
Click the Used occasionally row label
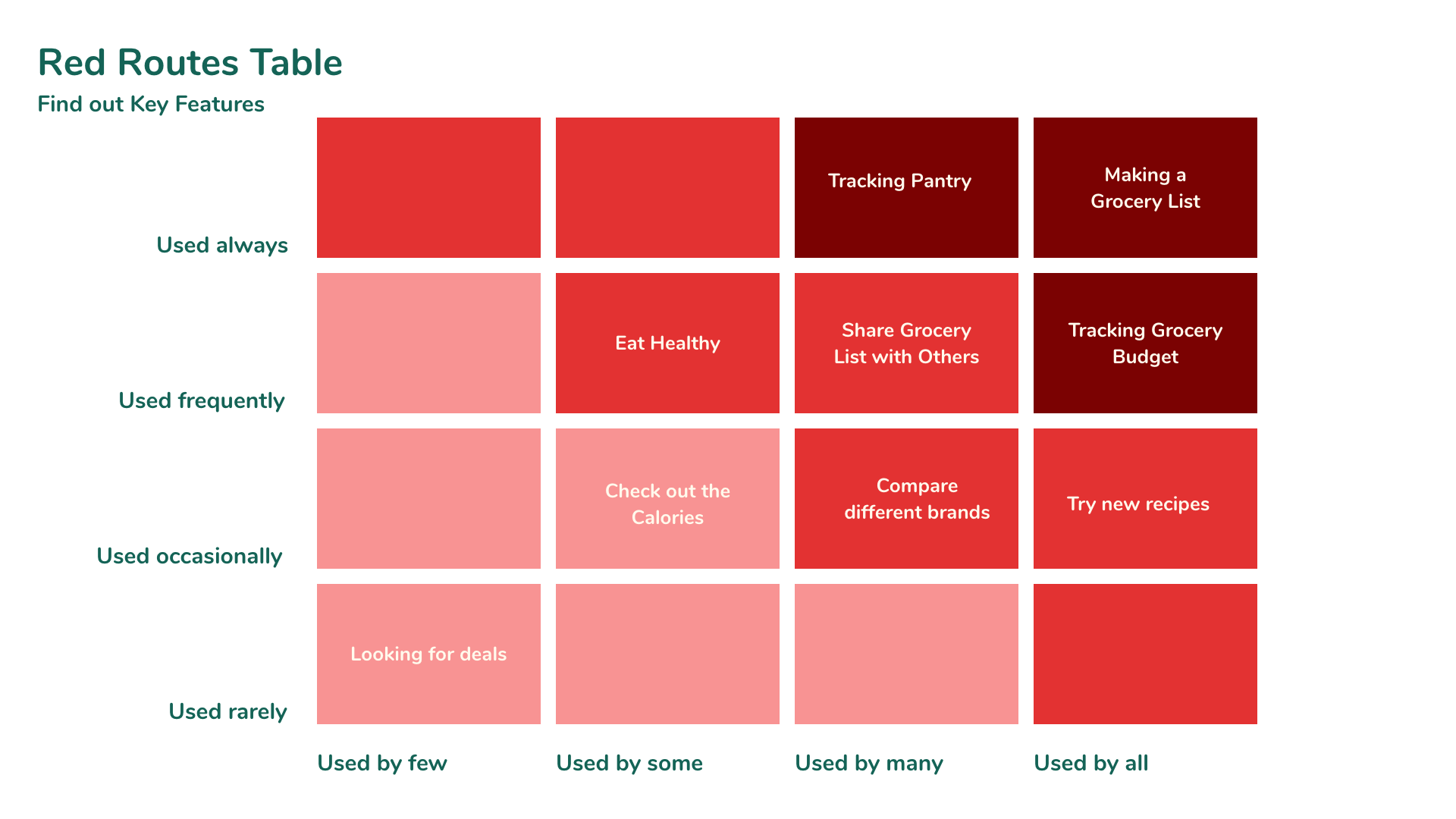[x=190, y=556]
